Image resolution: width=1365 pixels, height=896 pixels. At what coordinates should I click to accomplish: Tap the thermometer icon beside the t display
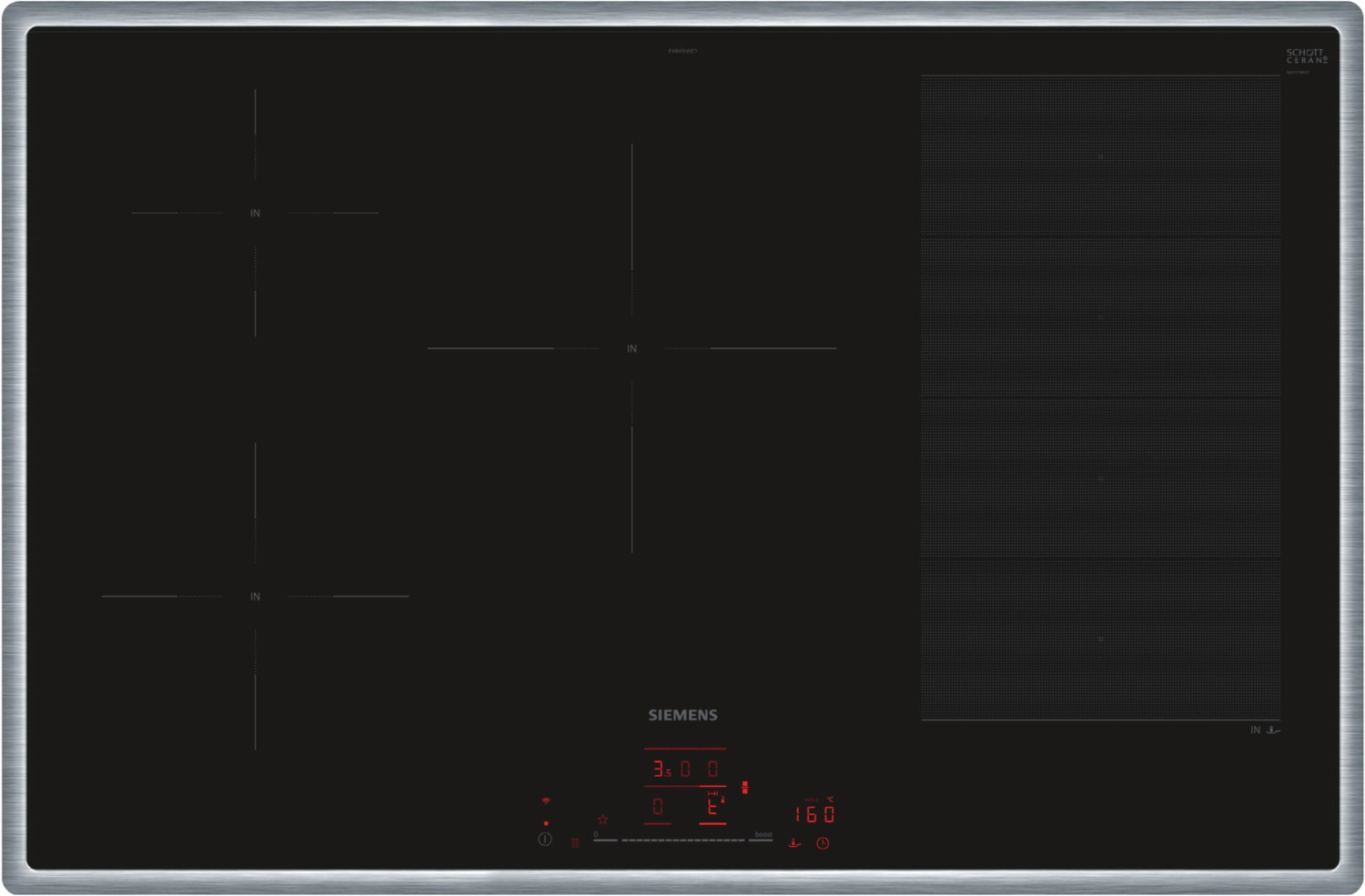pos(723,800)
